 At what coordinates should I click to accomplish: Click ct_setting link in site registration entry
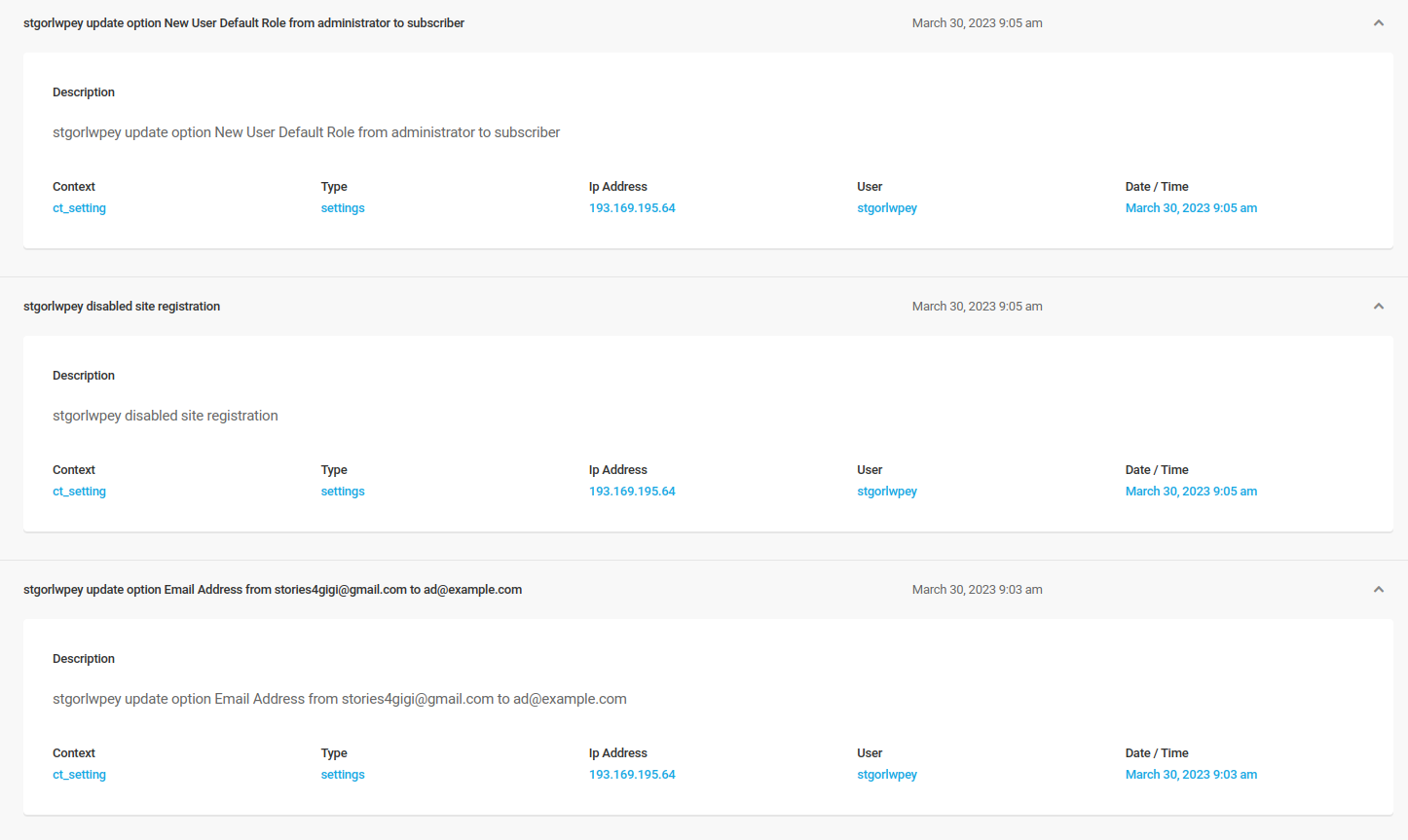pyautogui.click(x=79, y=492)
